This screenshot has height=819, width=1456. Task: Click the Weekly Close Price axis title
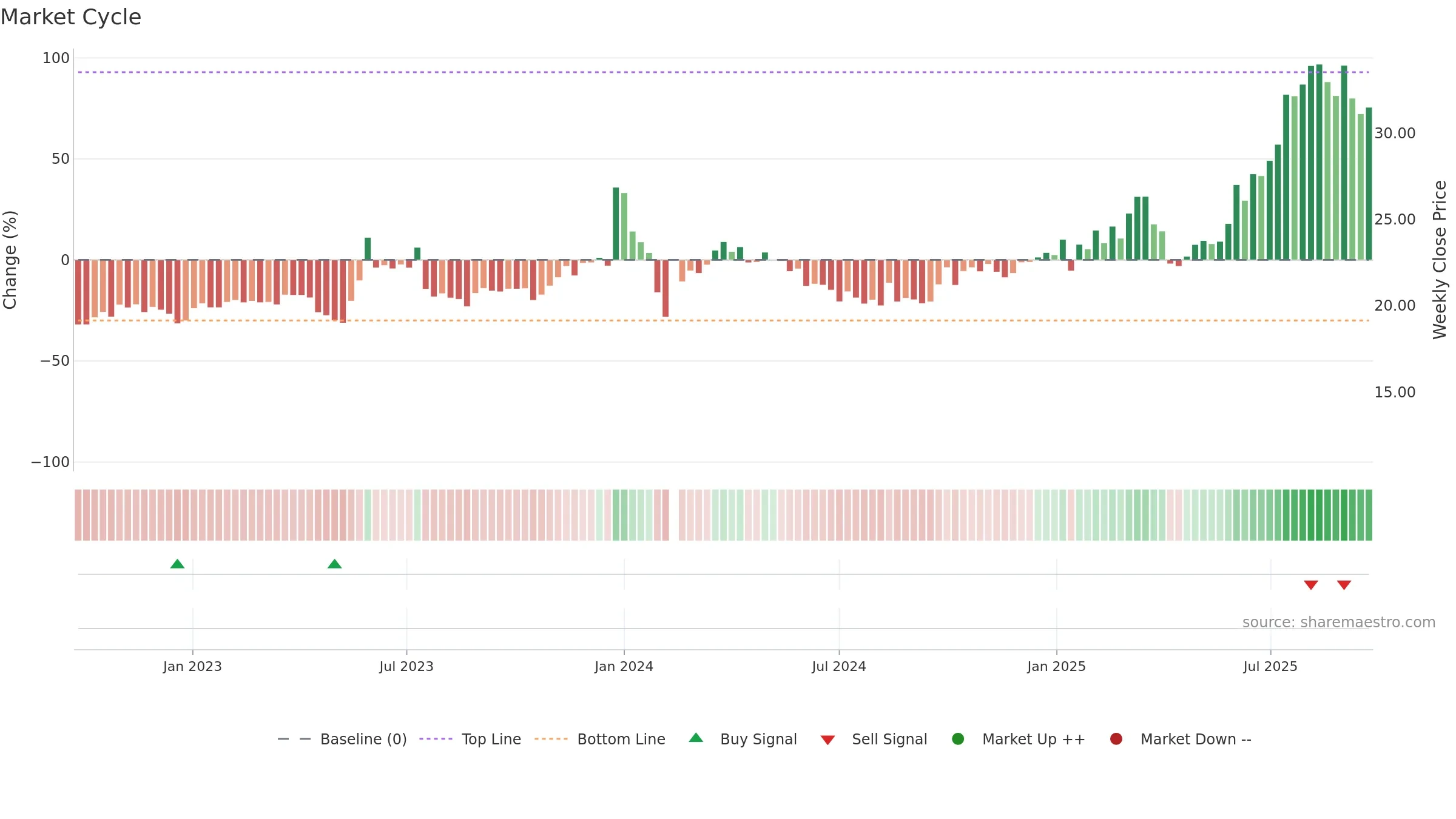point(1440,260)
